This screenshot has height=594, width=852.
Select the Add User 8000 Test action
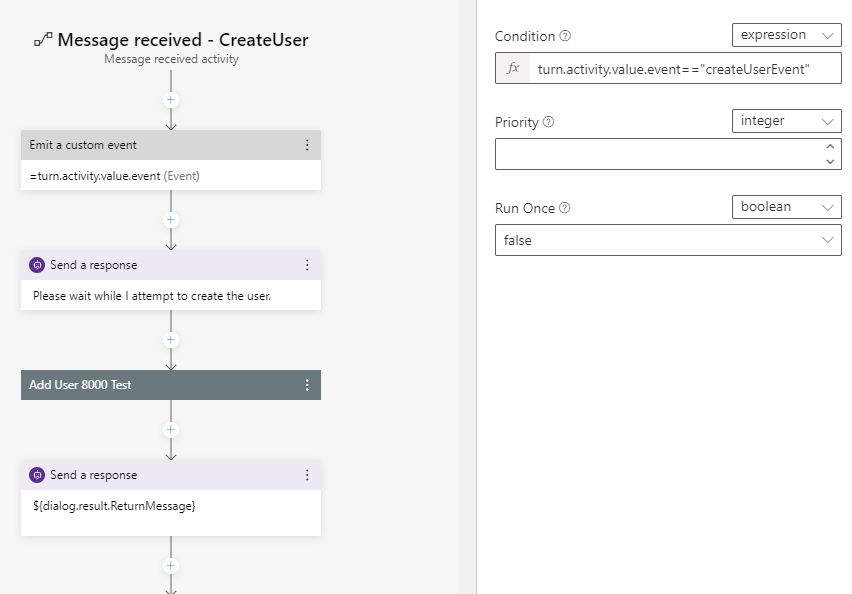click(x=171, y=385)
